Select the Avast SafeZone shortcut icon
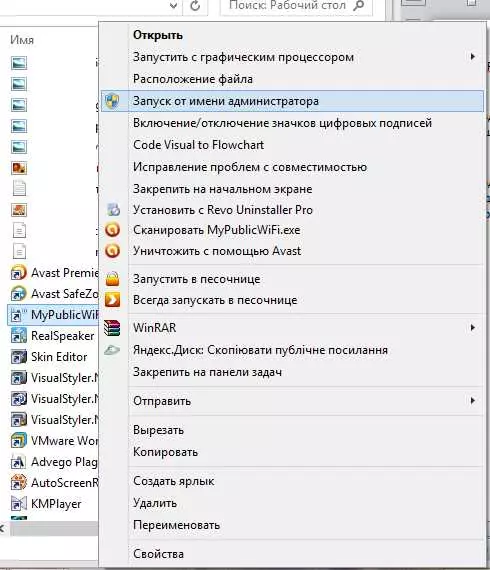Screen dimensions: 490x570 click(19, 293)
